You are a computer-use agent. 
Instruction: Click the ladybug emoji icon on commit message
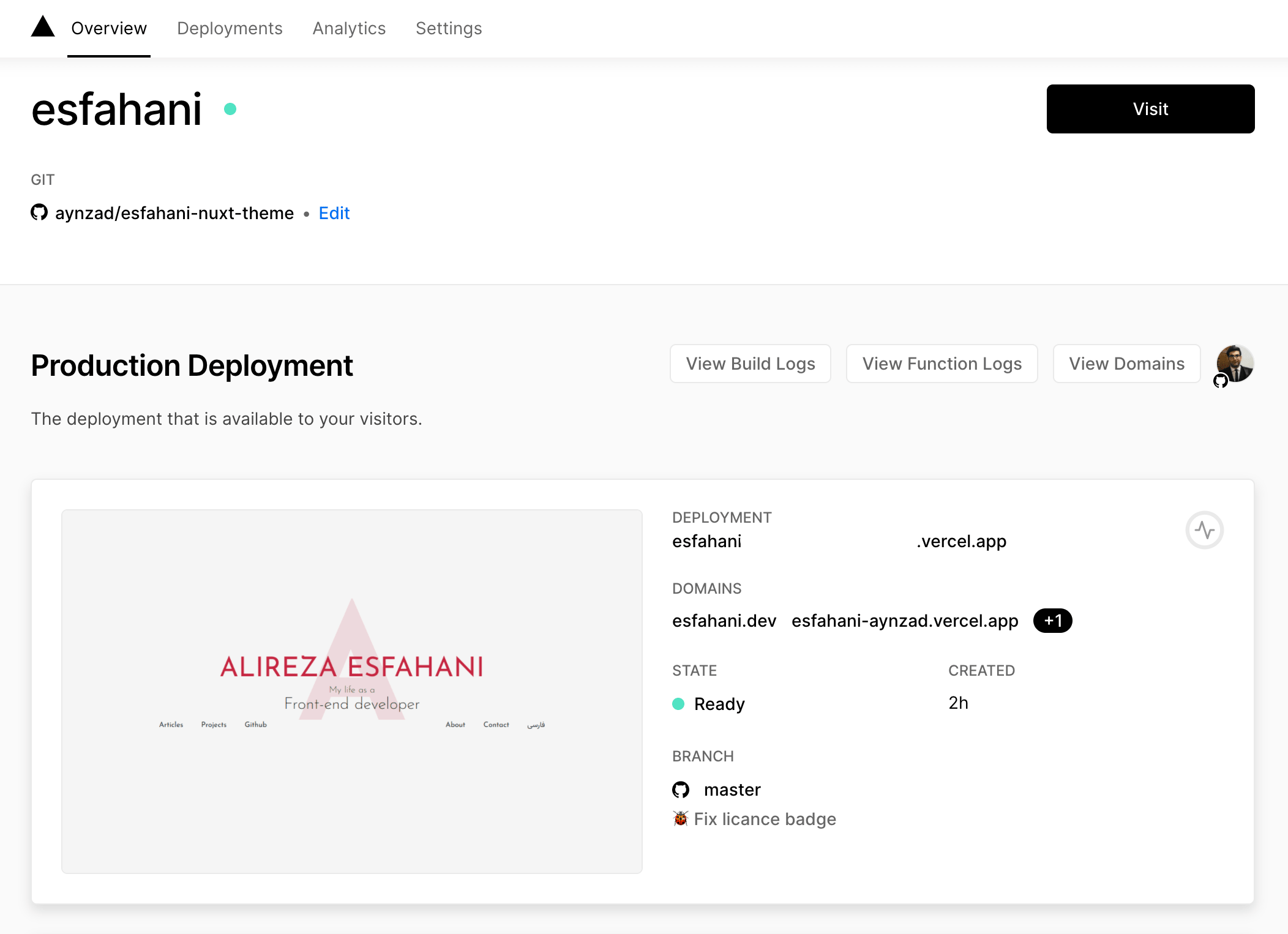click(x=680, y=819)
